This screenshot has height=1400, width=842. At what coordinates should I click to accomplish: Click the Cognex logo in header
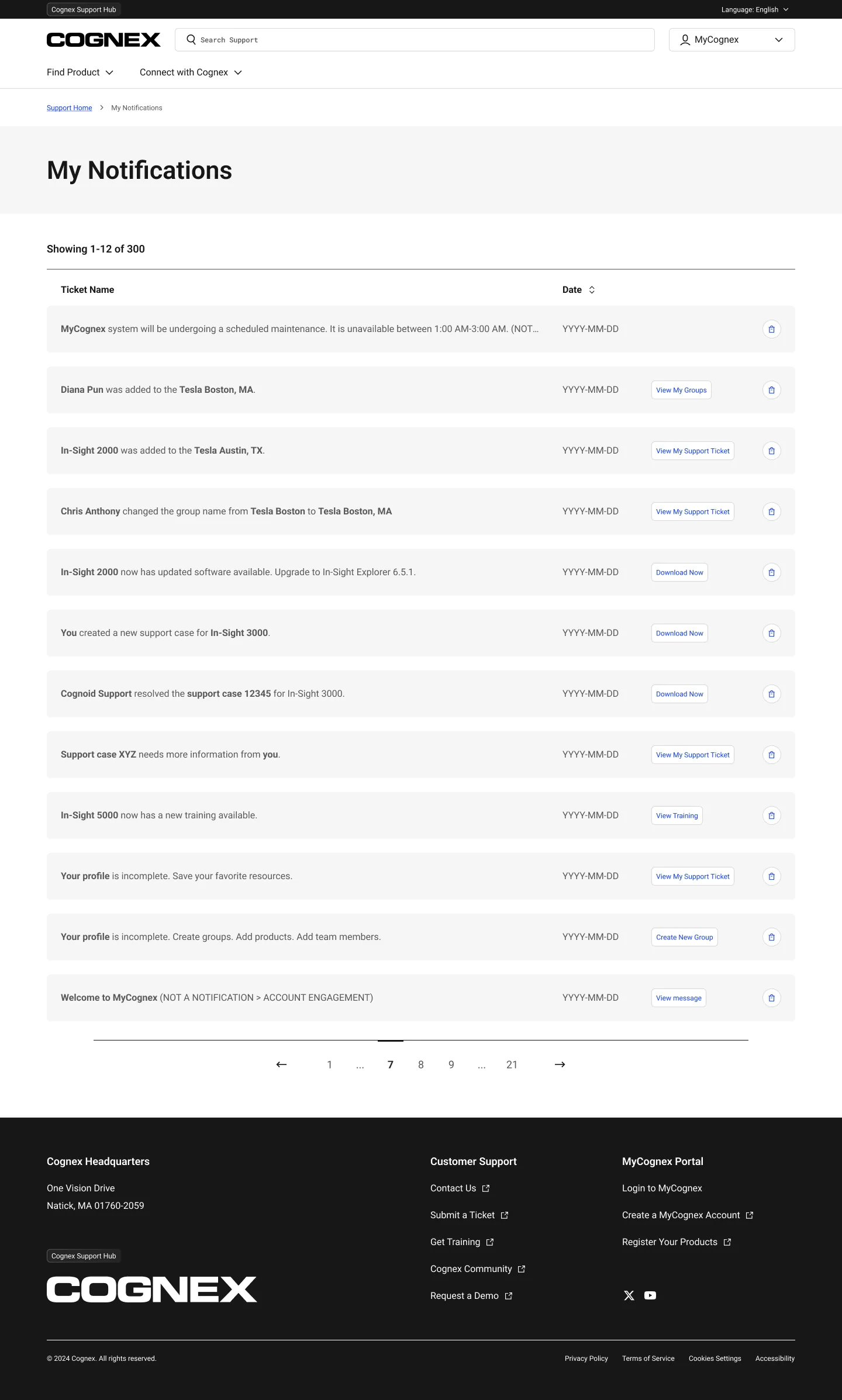tap(103, 40)
